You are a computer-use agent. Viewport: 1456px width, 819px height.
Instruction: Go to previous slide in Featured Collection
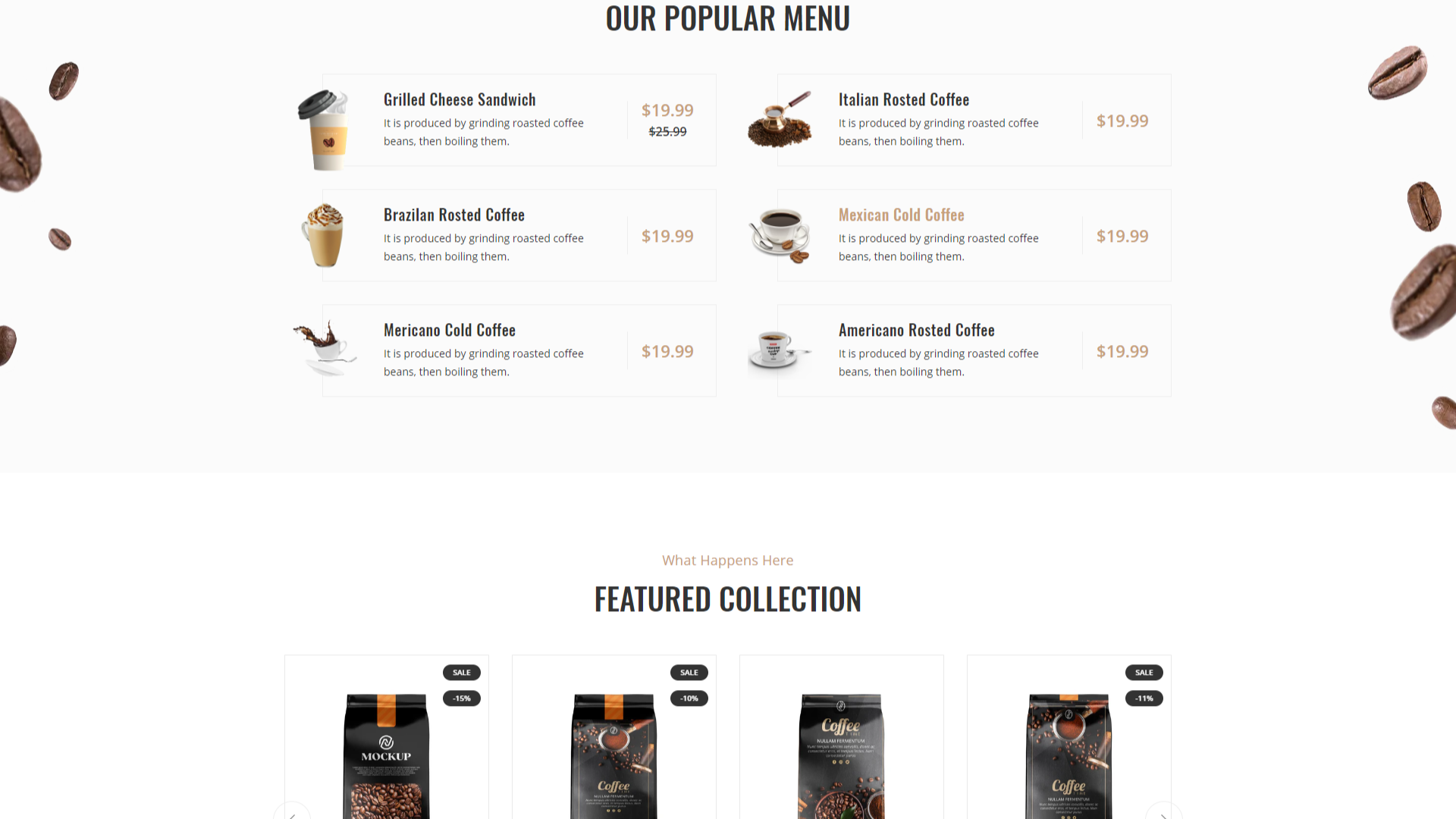[x=292, y=811]
